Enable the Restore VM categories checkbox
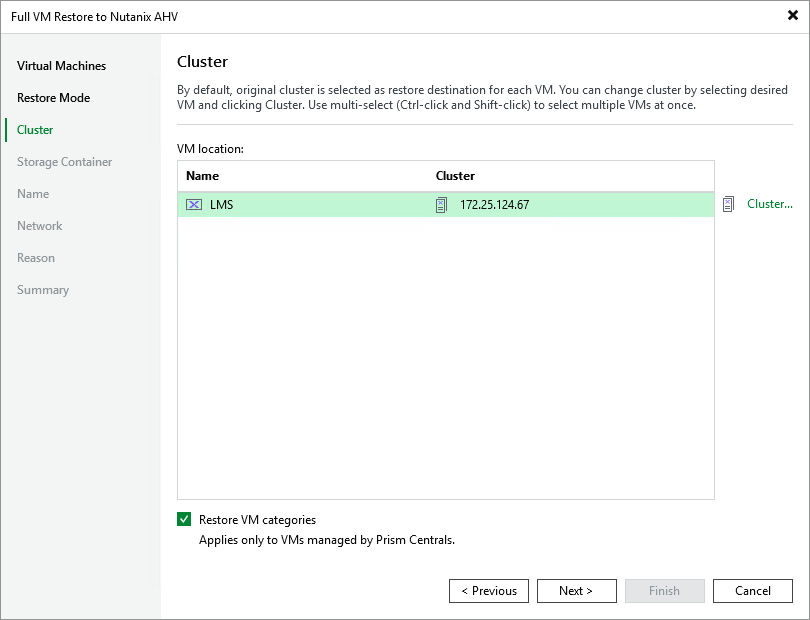810x620 pixels. click(183, 519)
